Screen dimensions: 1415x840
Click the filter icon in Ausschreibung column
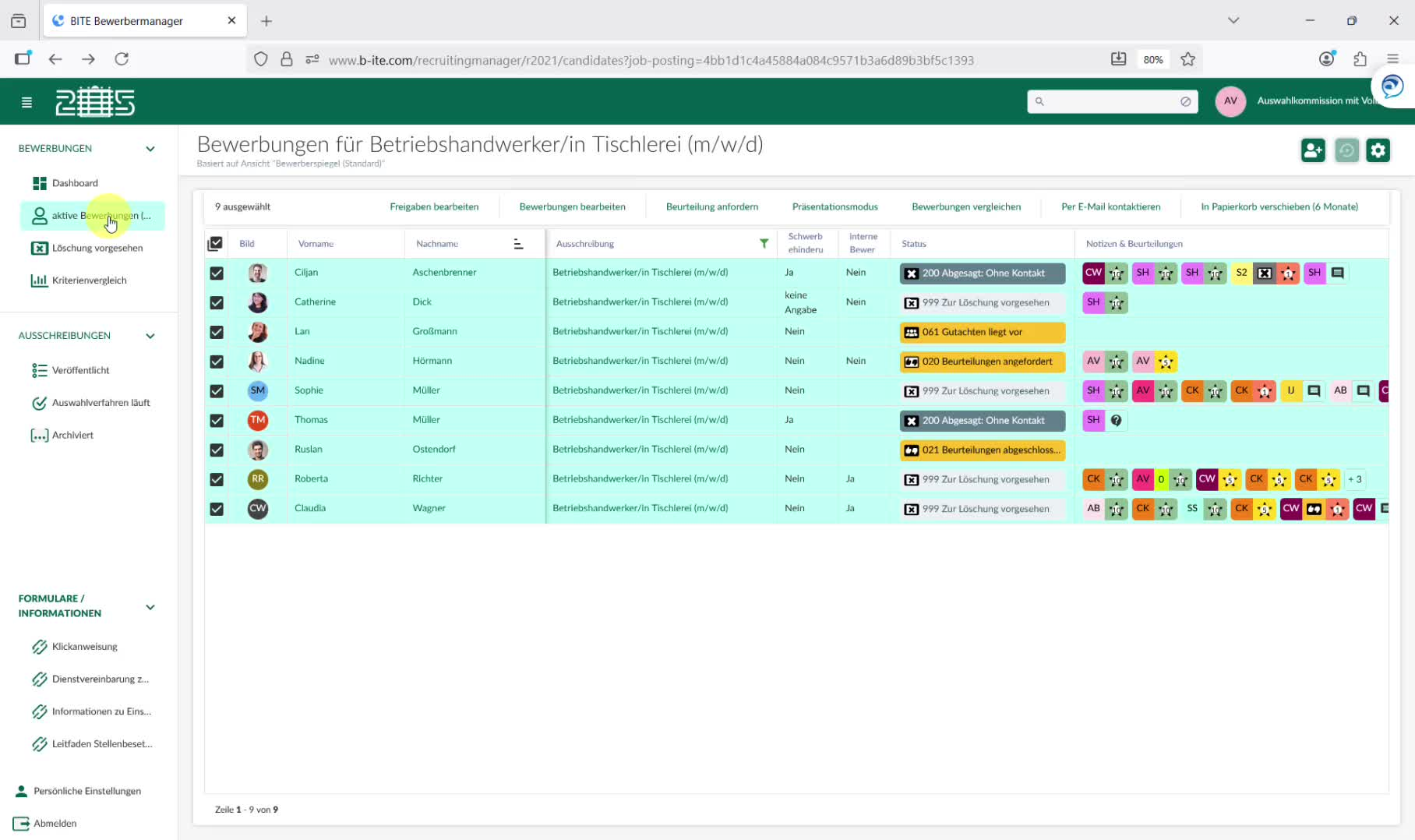click(764, 243)
